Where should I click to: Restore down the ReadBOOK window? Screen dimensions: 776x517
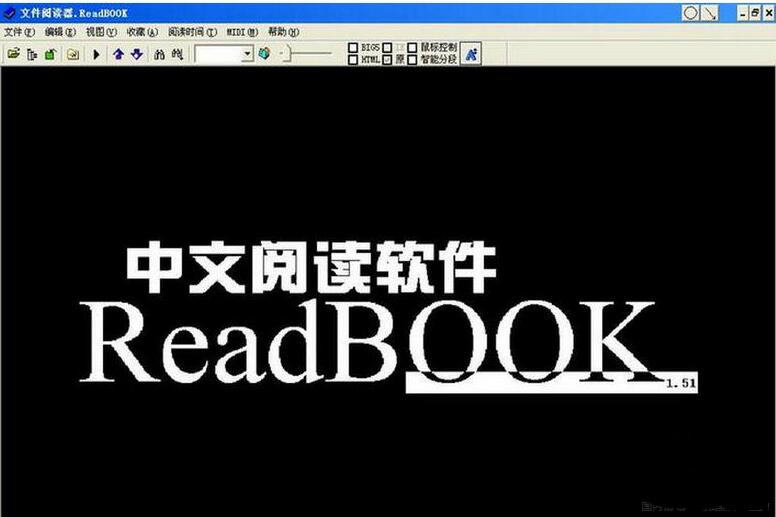click(x=755, y=13)
